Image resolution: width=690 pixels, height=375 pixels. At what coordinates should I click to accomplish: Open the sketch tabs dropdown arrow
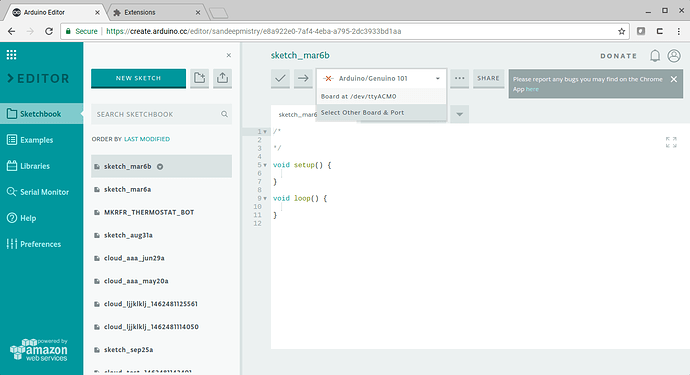tap(459, 114)
